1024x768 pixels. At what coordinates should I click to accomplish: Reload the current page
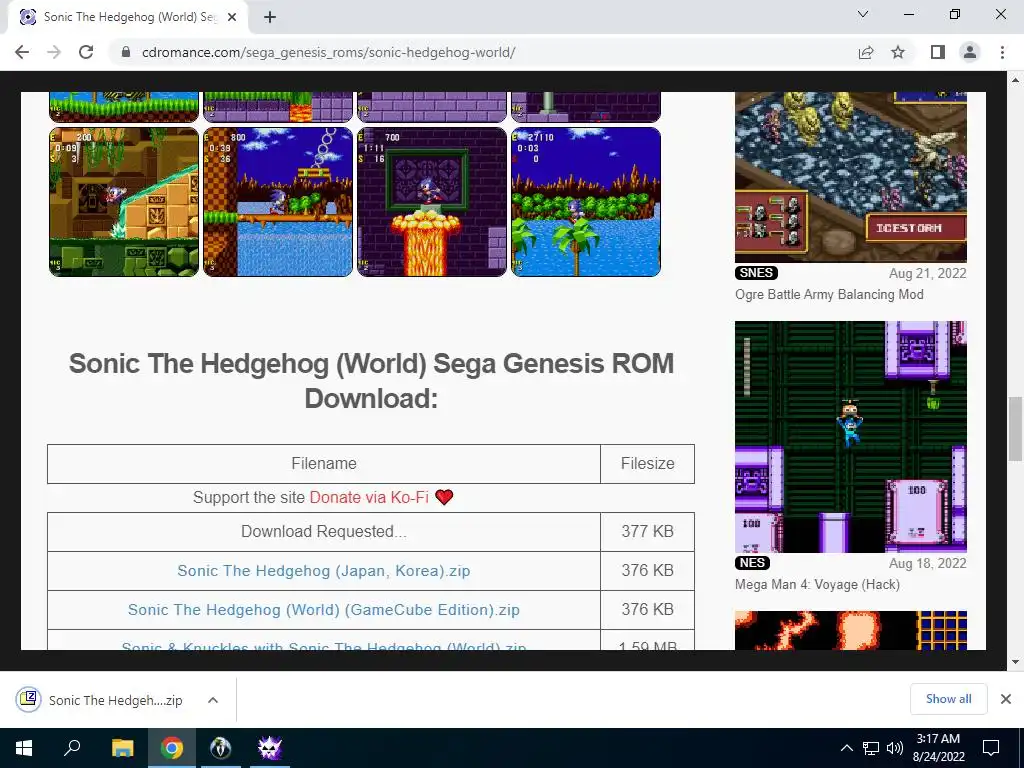pyautogui.click(x=86, y=52)
